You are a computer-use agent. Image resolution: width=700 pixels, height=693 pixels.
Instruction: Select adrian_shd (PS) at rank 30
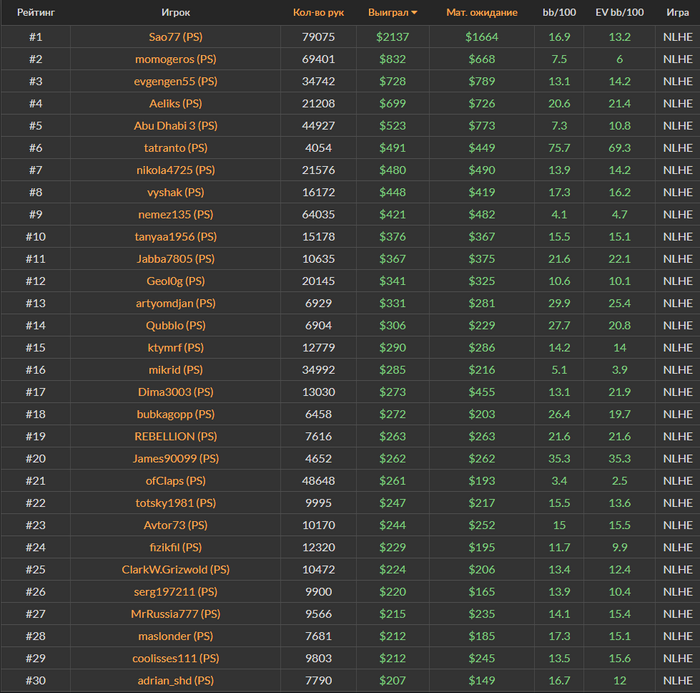176,680
